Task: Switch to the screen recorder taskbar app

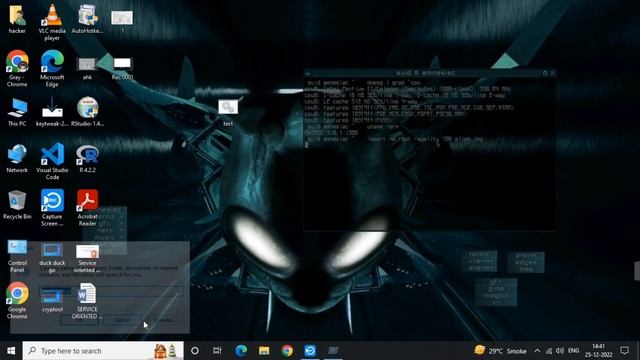Action: (x=310, y=351)
